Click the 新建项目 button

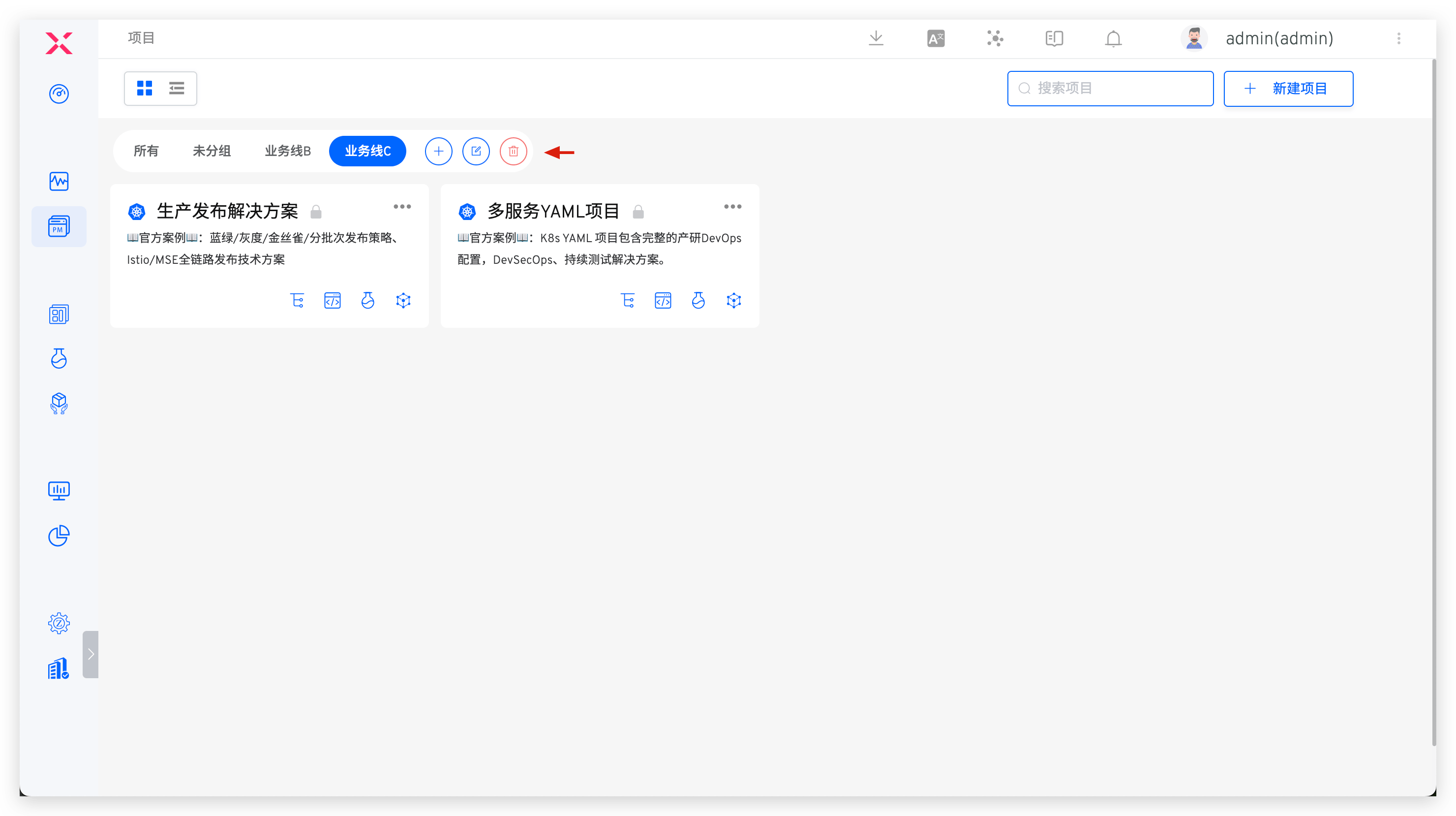(x=1288, y=88)
